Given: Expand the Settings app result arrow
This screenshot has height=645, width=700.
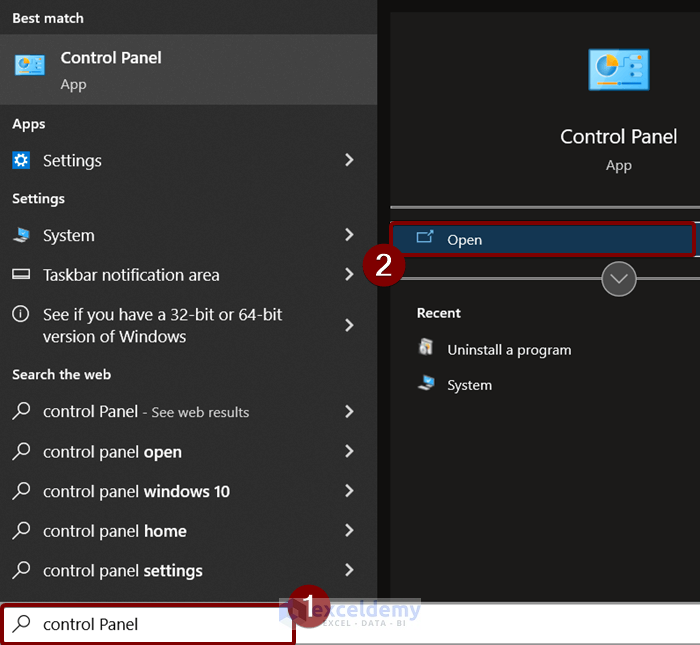Looking at the screenshot, I should coord(350,160).
